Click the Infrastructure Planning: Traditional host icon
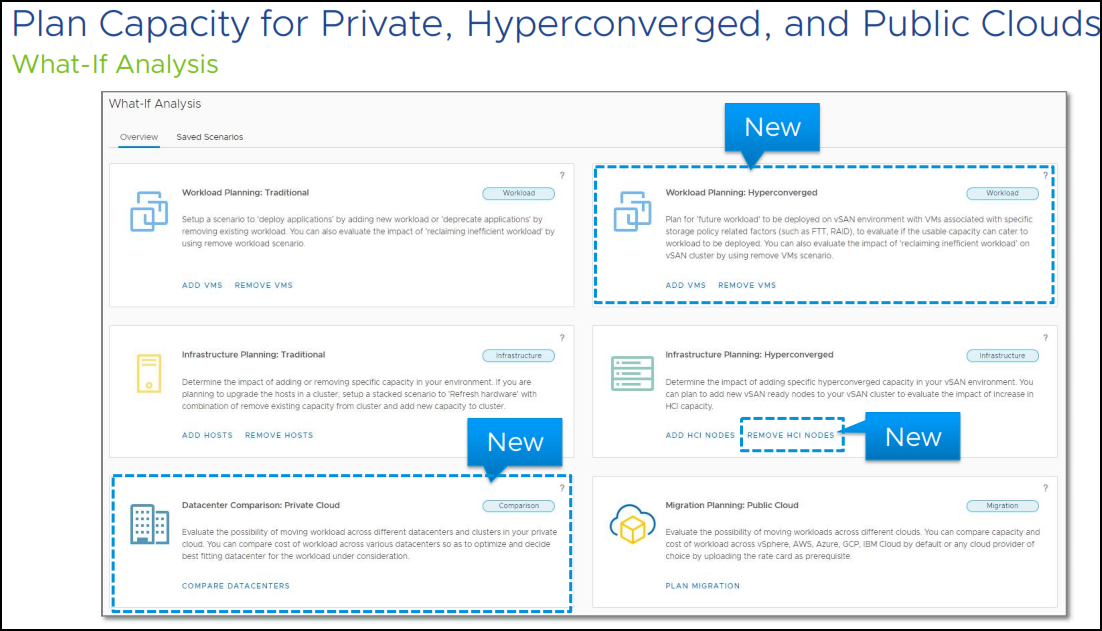Viewport: 1102px width, 631px height. [x=149, y=373]
